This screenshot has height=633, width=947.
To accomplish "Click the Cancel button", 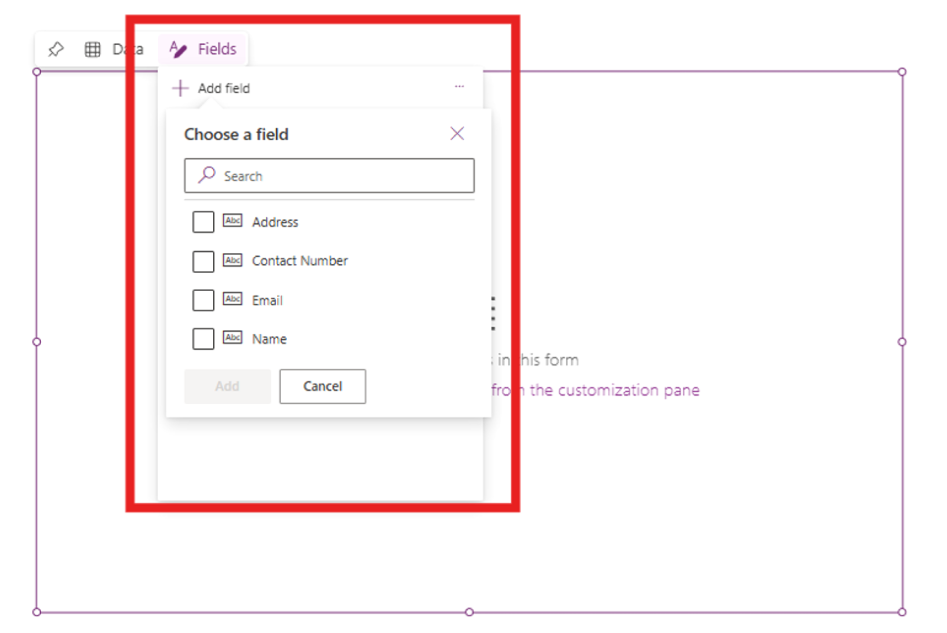I will click(322, 387).
